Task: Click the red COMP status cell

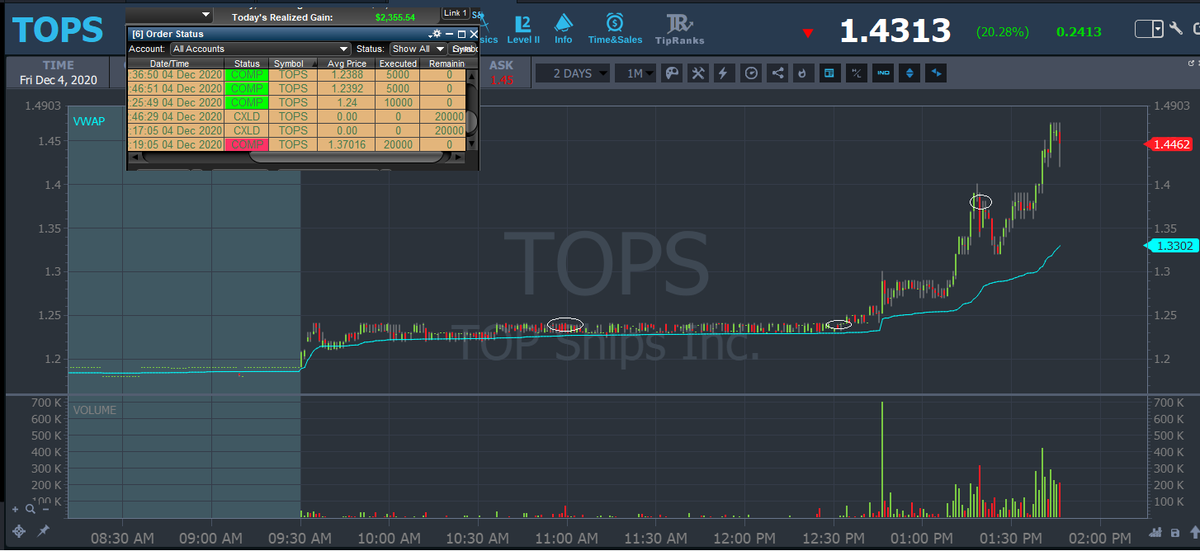Action: click(x=246, y=144)
